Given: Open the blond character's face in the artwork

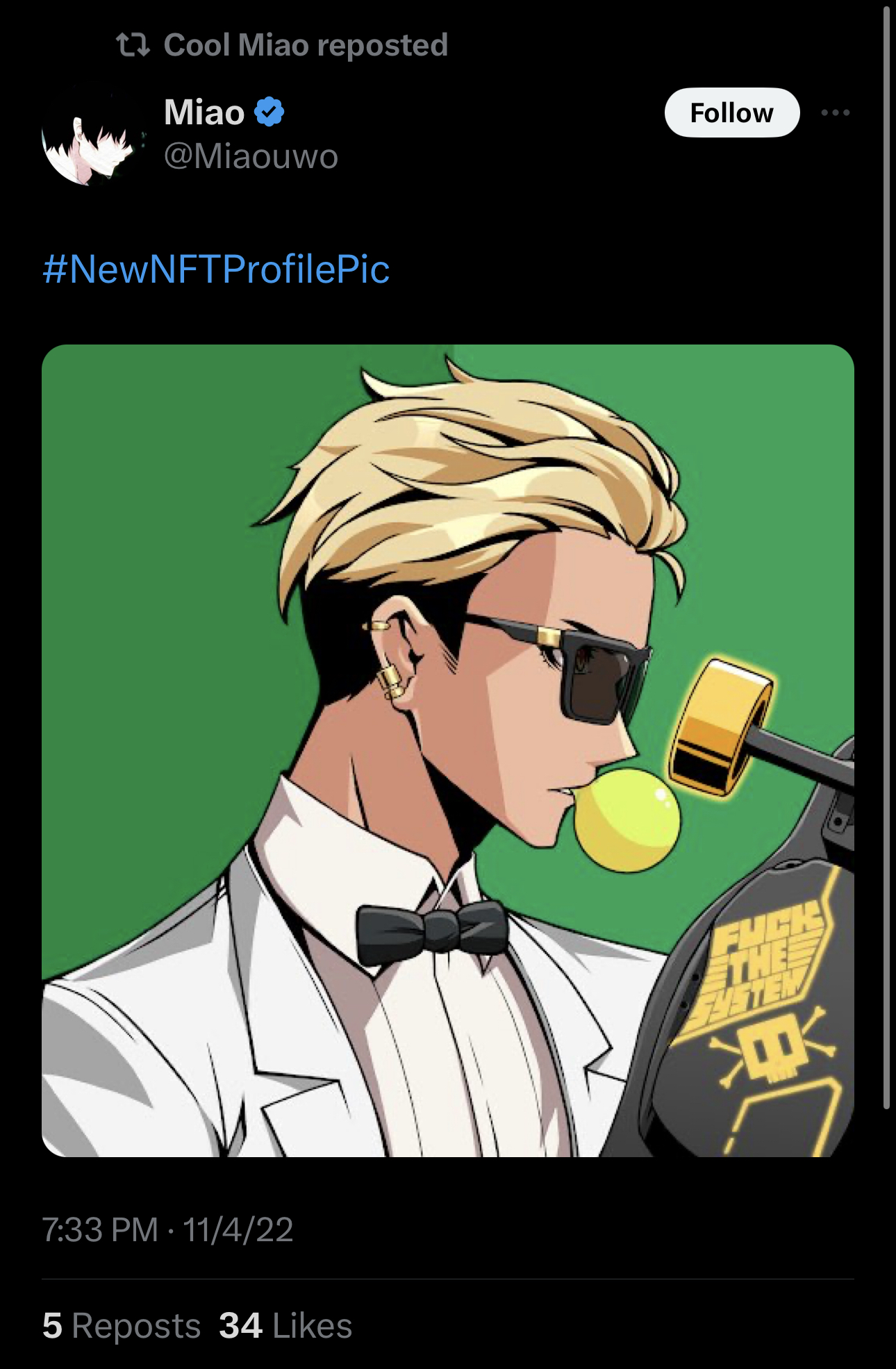Looking at the screenshot, I should (x=556, y=688).
